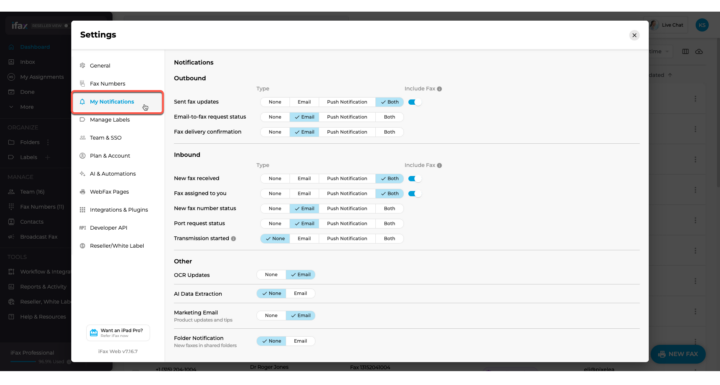Close the Settings dialog
720x385 pixels.
click(x=634, y=35)
